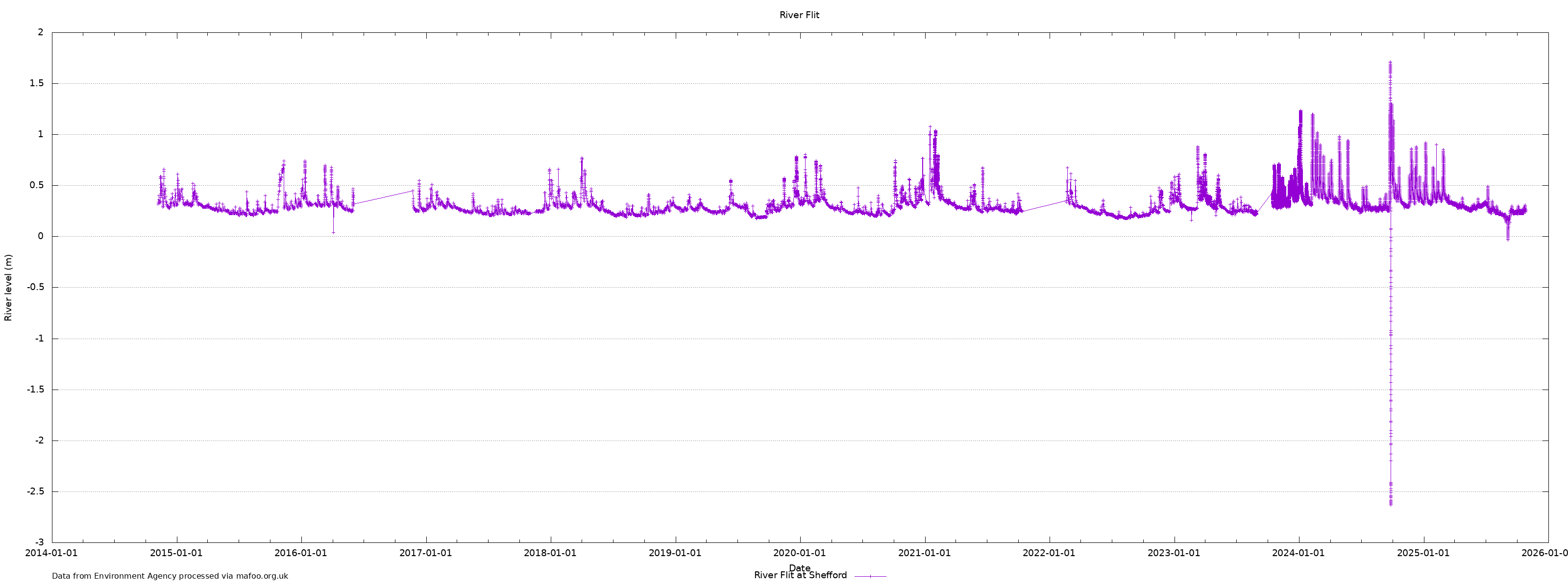Click the -3 y-axis tick label
1568x588 pixels.
click(x=39, y=542)
